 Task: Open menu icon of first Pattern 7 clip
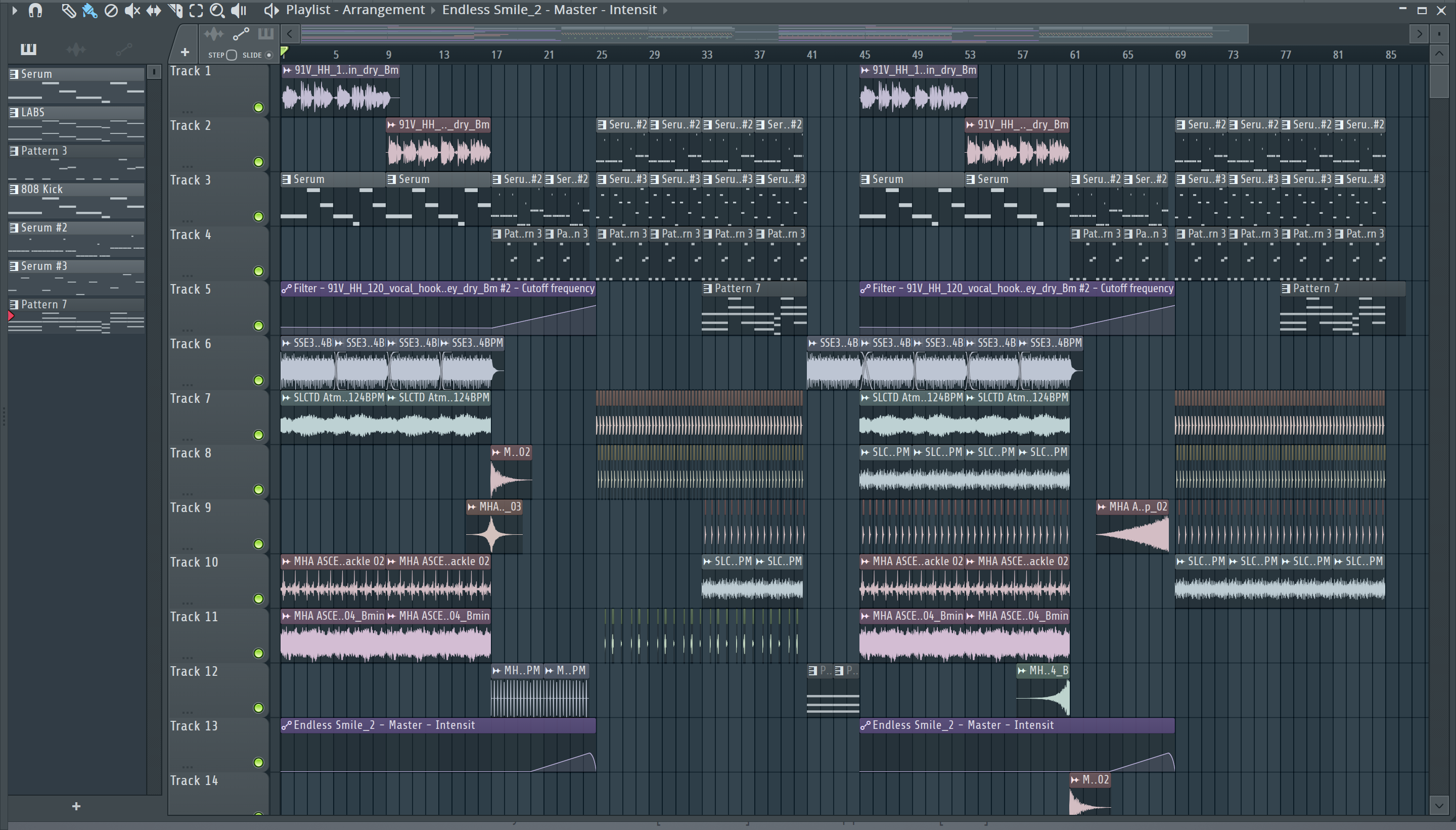[707, 289]
